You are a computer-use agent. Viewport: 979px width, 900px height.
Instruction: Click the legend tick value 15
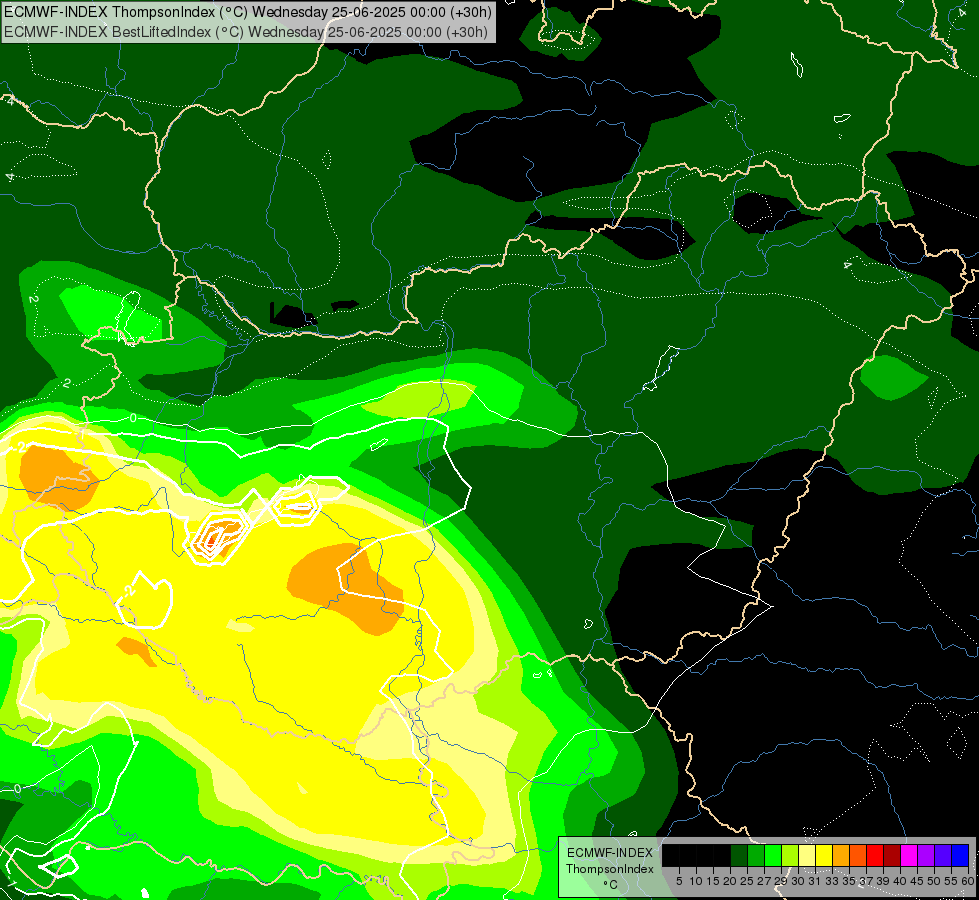713,881
